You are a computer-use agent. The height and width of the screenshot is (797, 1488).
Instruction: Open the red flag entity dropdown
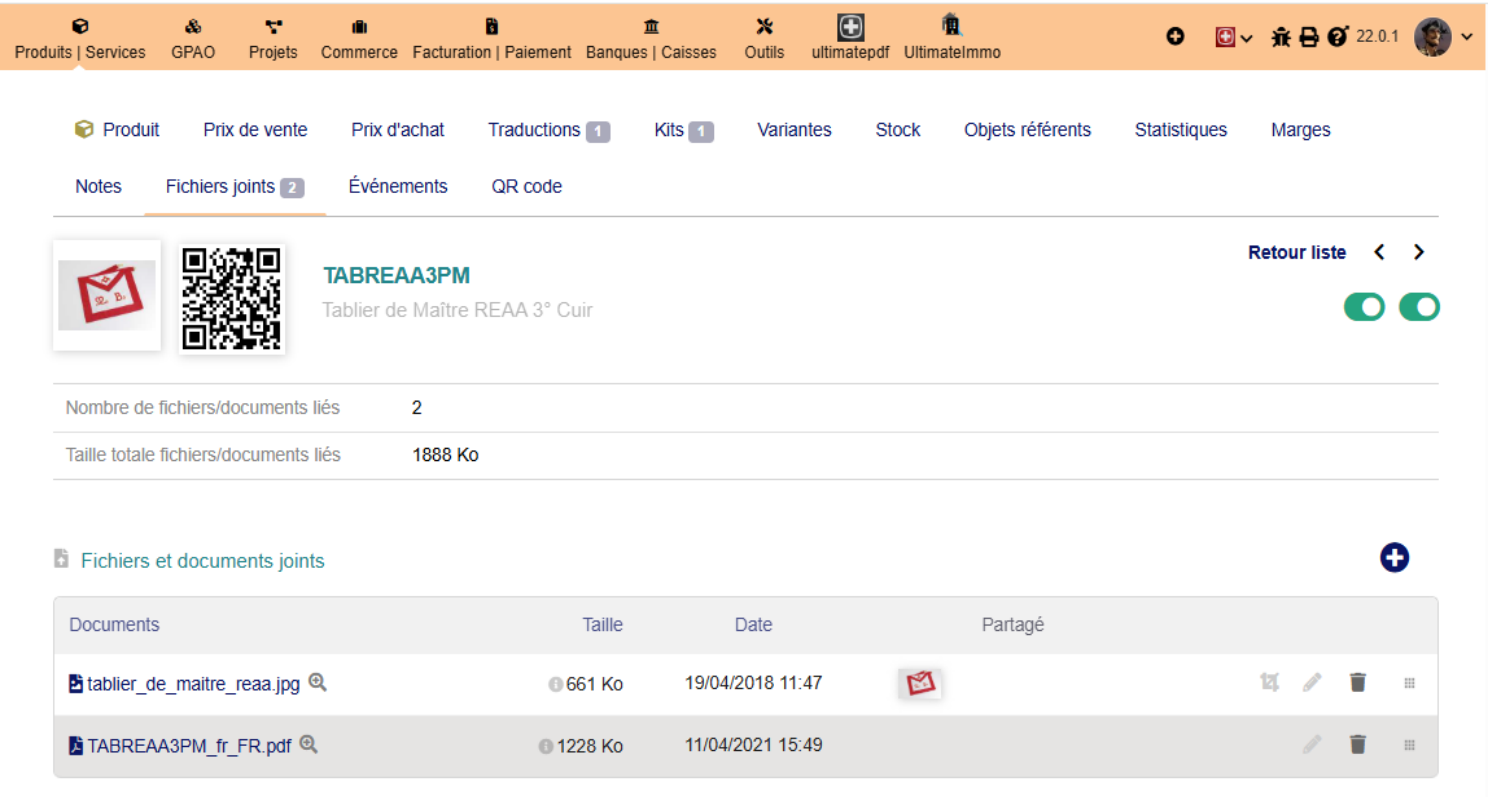[x=1234, y=37]
